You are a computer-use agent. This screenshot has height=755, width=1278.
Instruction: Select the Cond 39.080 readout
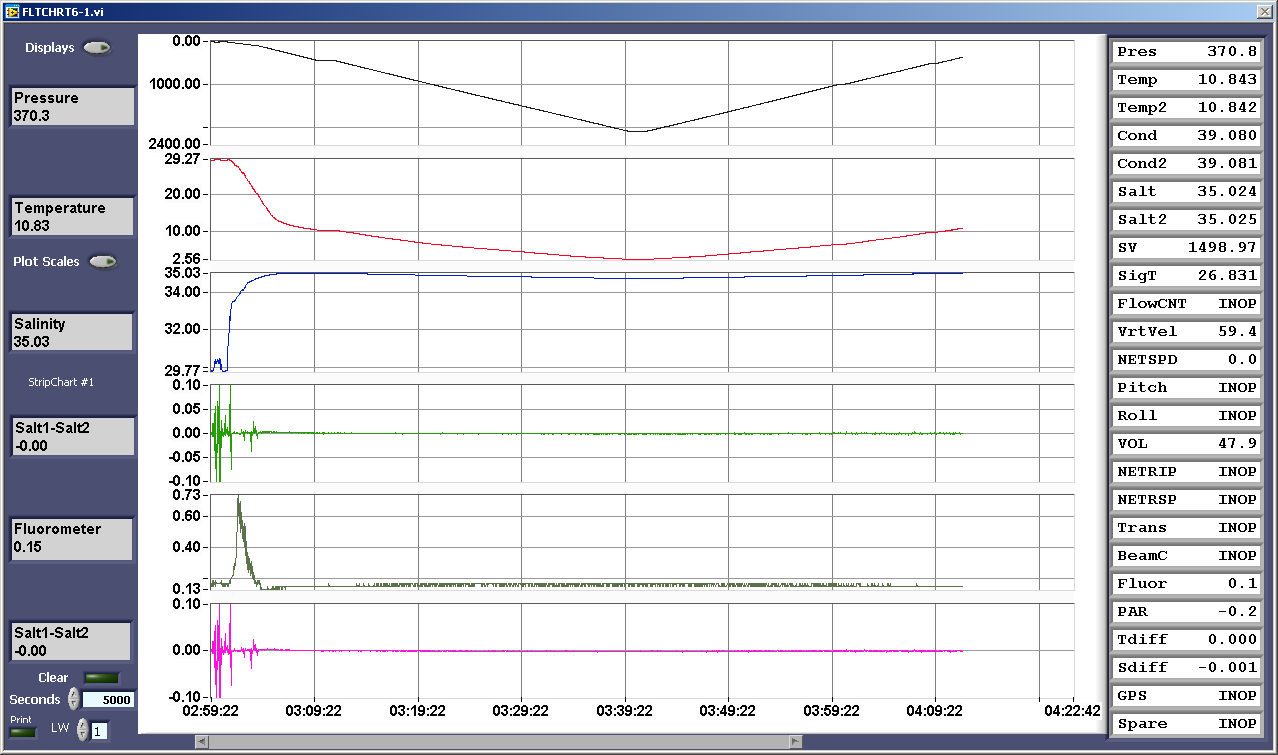point(1187,136)
